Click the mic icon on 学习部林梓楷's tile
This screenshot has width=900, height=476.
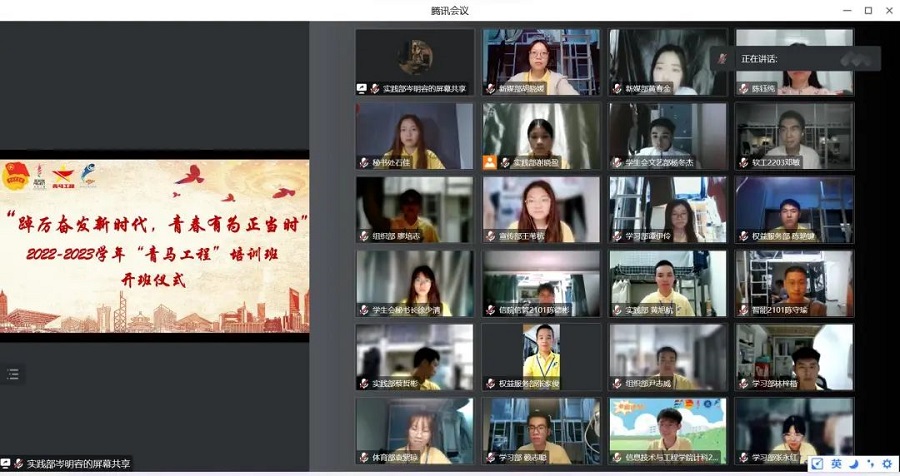click(744, 384)
